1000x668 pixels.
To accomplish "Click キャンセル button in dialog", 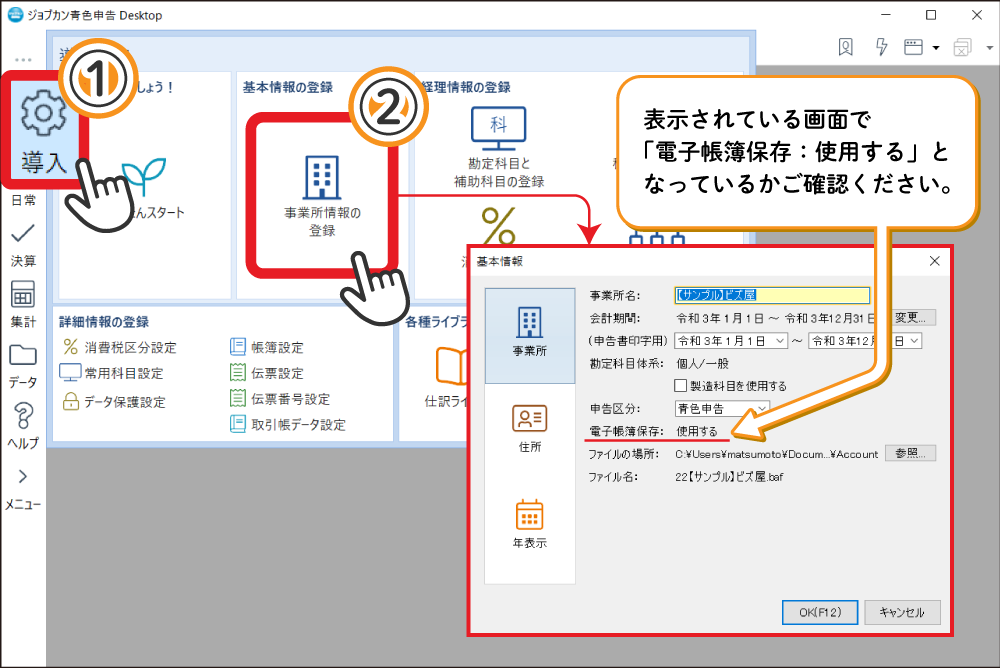I will point(902,612).
